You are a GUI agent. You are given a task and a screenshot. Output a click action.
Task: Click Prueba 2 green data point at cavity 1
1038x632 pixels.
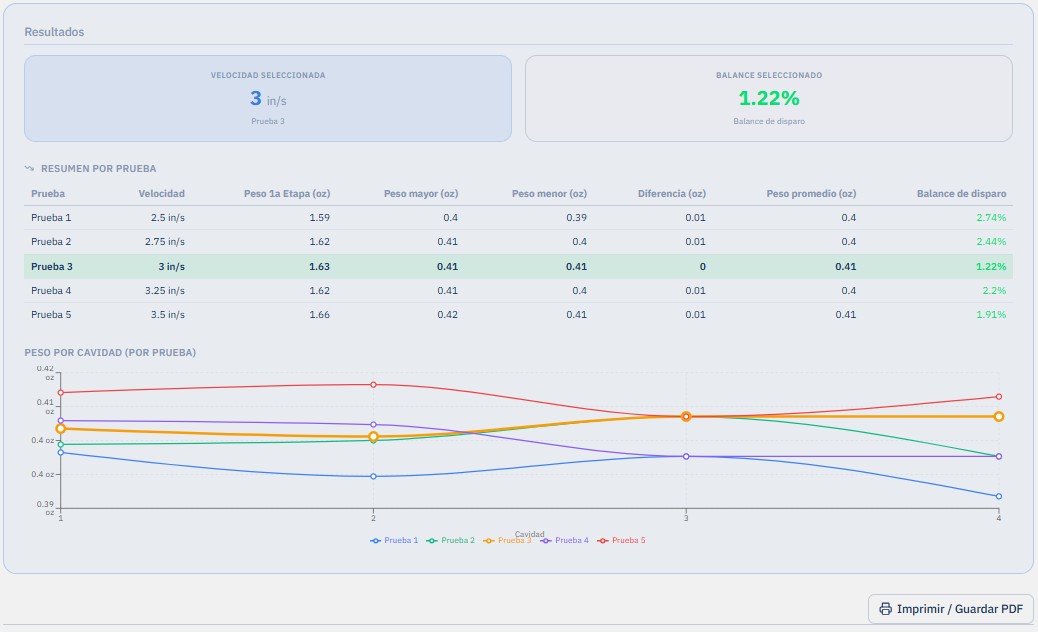(61, 445)
